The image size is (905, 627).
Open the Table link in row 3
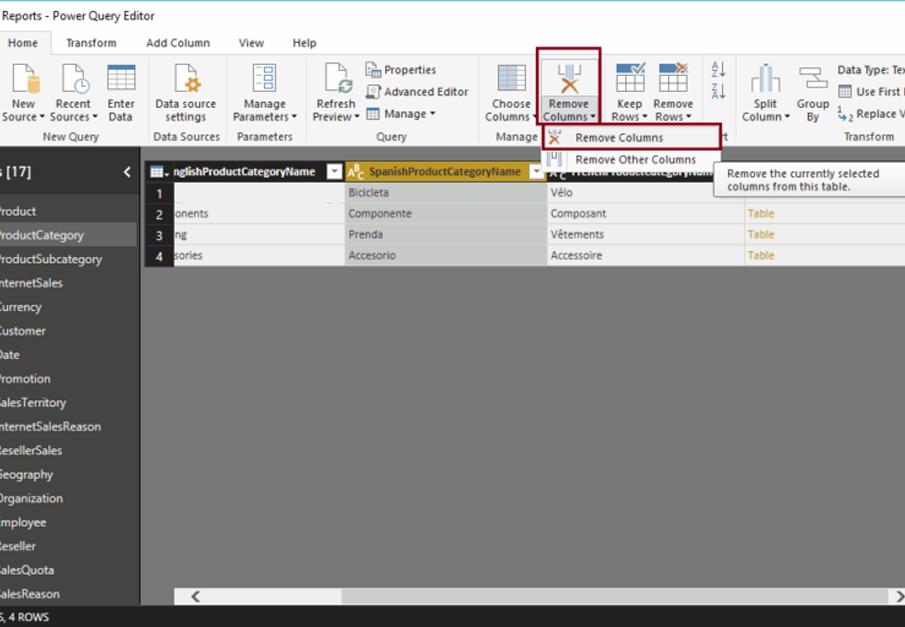click(x=761, y=234)
